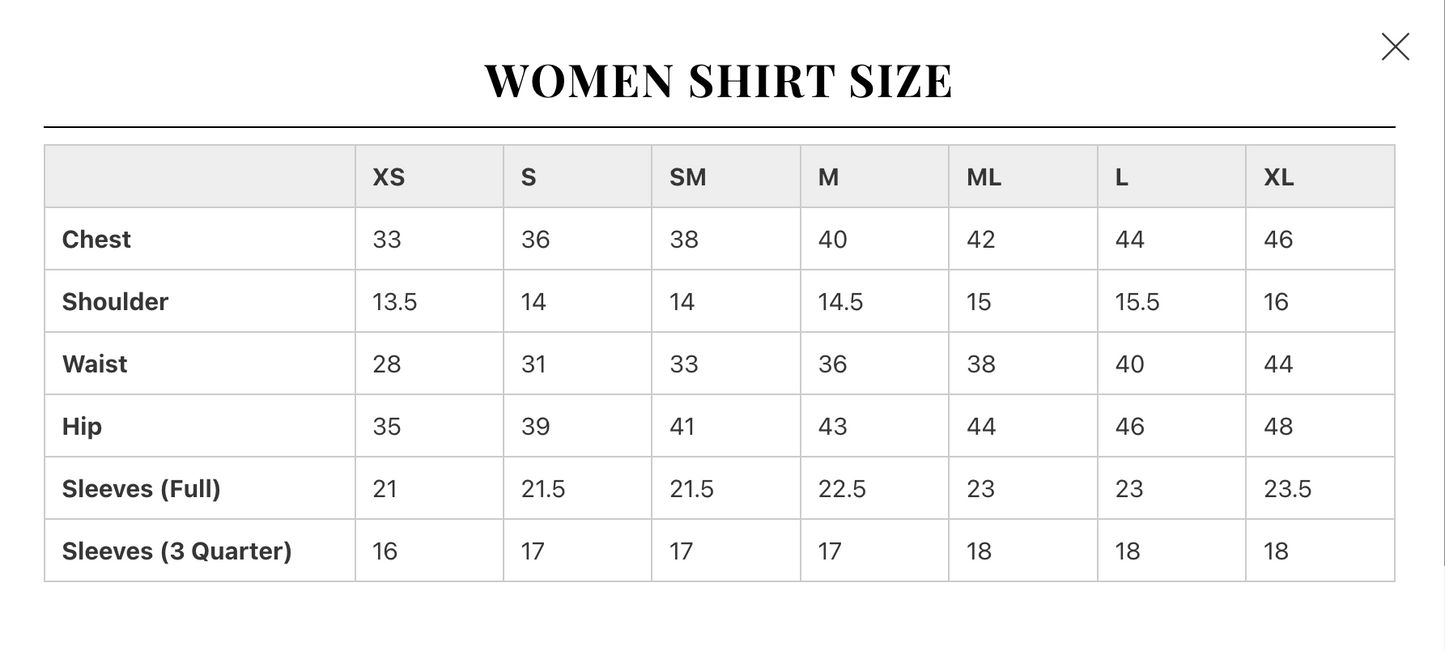Viewport: 1445px width, 651px height.
Task: Click shoulder value 15.5 for L
Action: pos(1137,302)
